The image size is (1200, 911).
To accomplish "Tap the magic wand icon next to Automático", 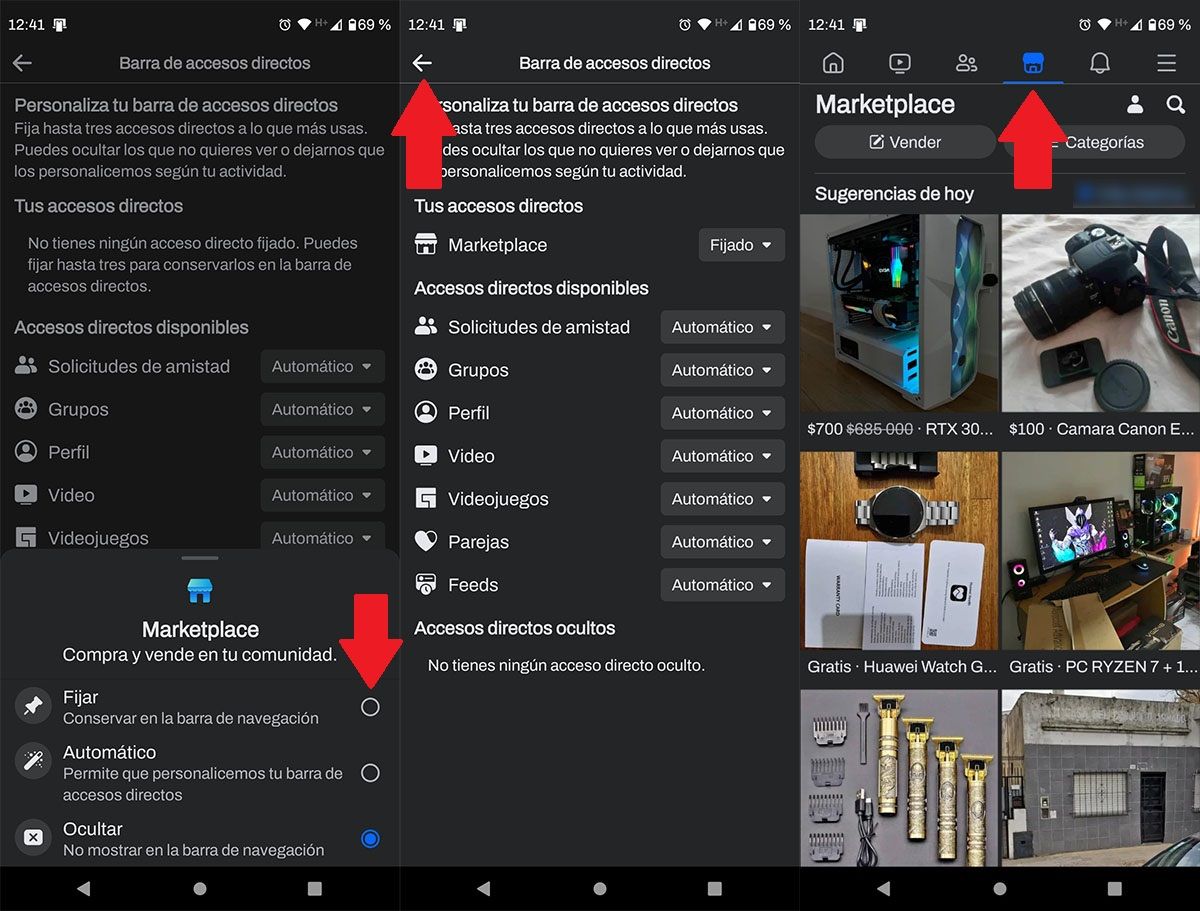I will point(33,762).
